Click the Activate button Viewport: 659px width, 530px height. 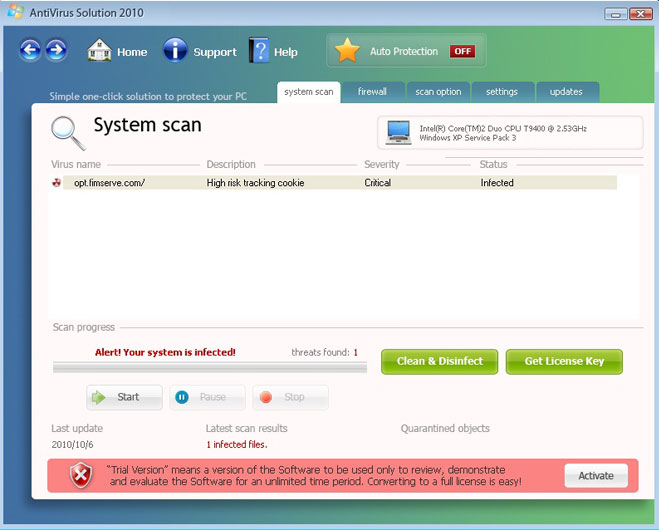(596, 476)
